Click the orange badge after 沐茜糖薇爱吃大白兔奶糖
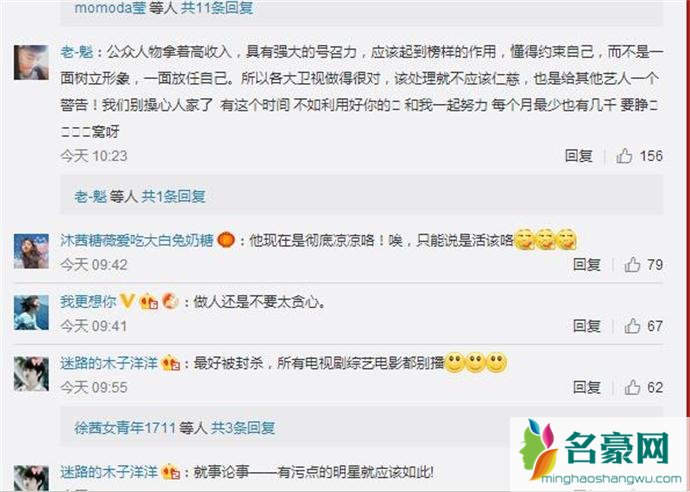Viewport: 690px width, 492px height. pos(226,241)
